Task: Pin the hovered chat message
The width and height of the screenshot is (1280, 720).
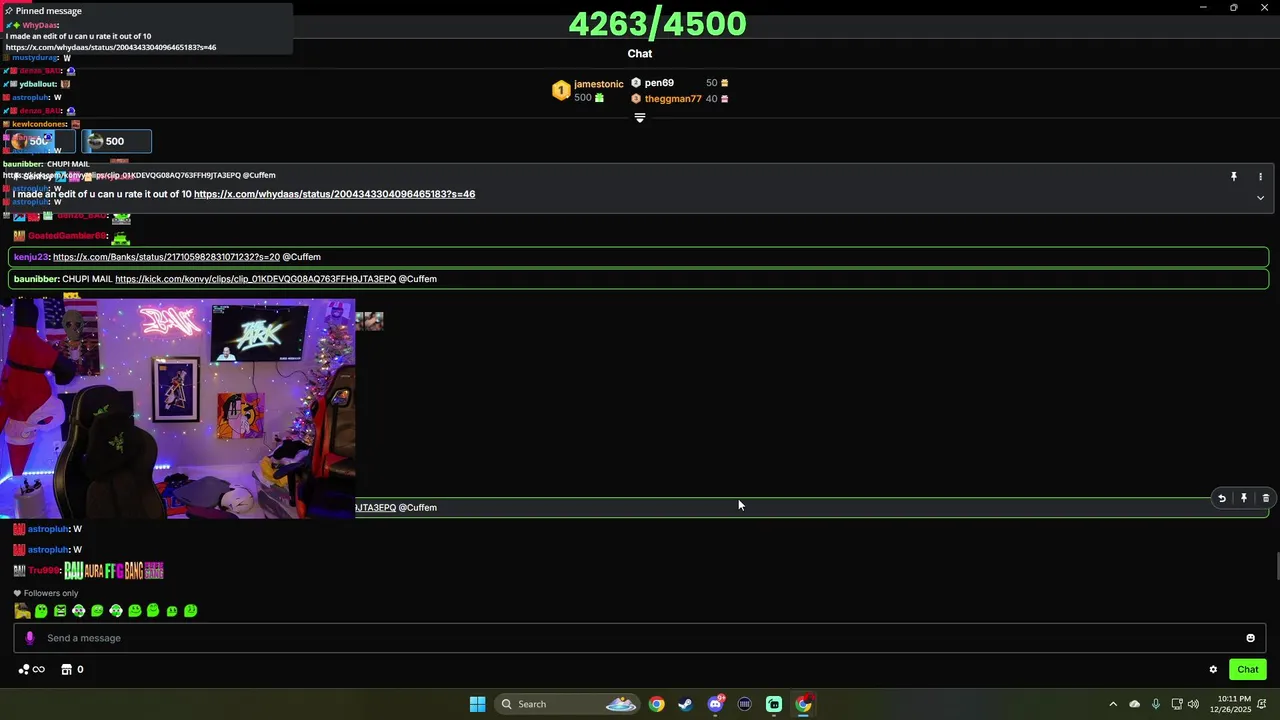Action: [1244, 498]
